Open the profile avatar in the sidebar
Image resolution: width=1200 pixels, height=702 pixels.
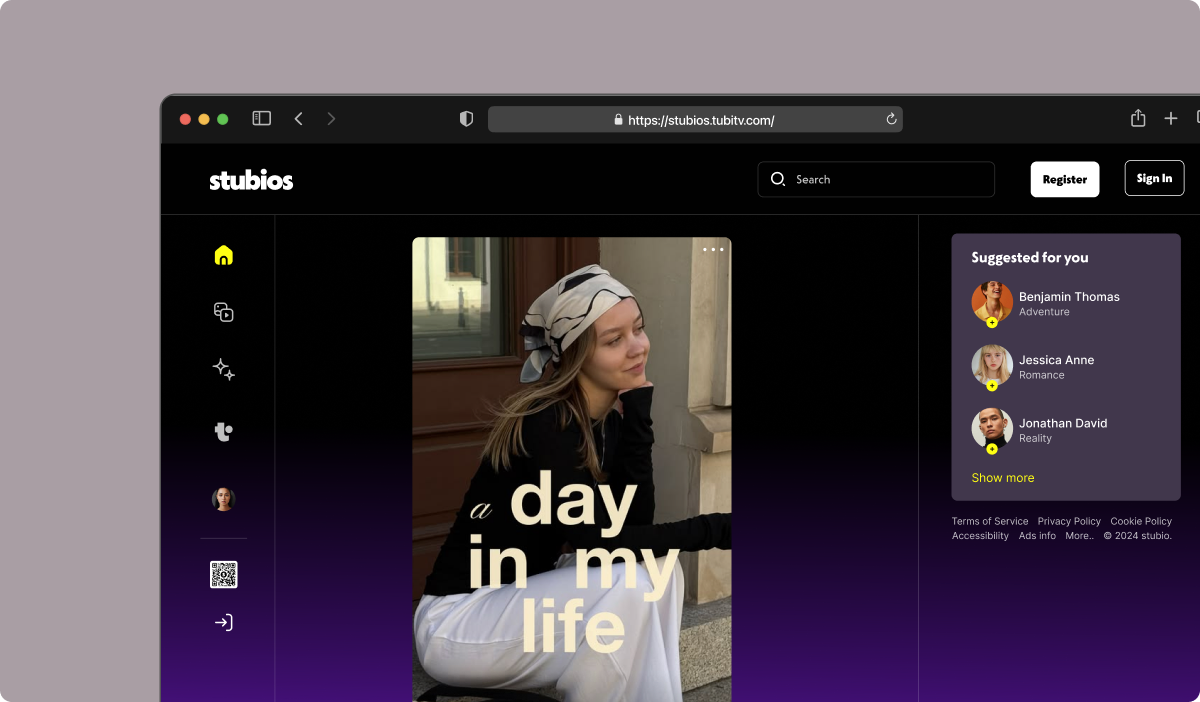(223, 499)
